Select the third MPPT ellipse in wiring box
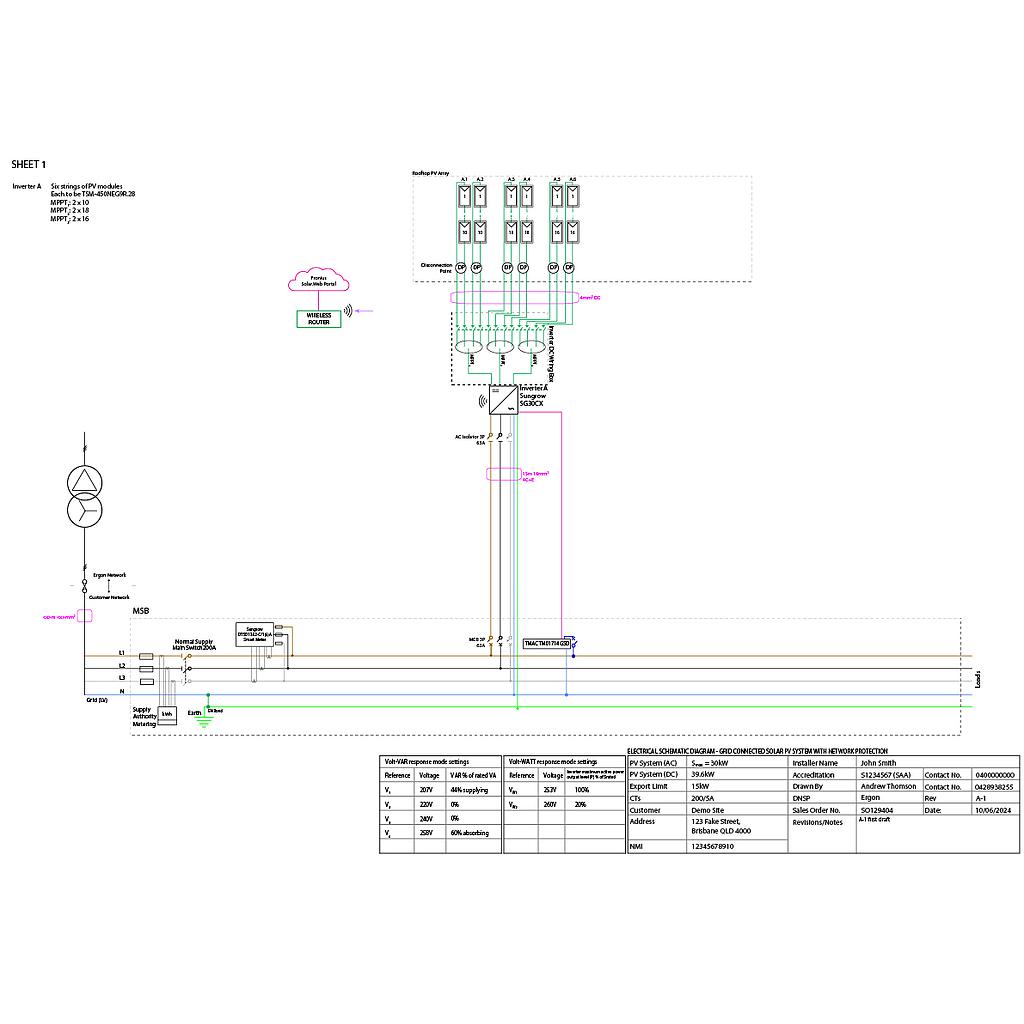The width and height of the screenshot is (1024, 1024). click(532, 346)
